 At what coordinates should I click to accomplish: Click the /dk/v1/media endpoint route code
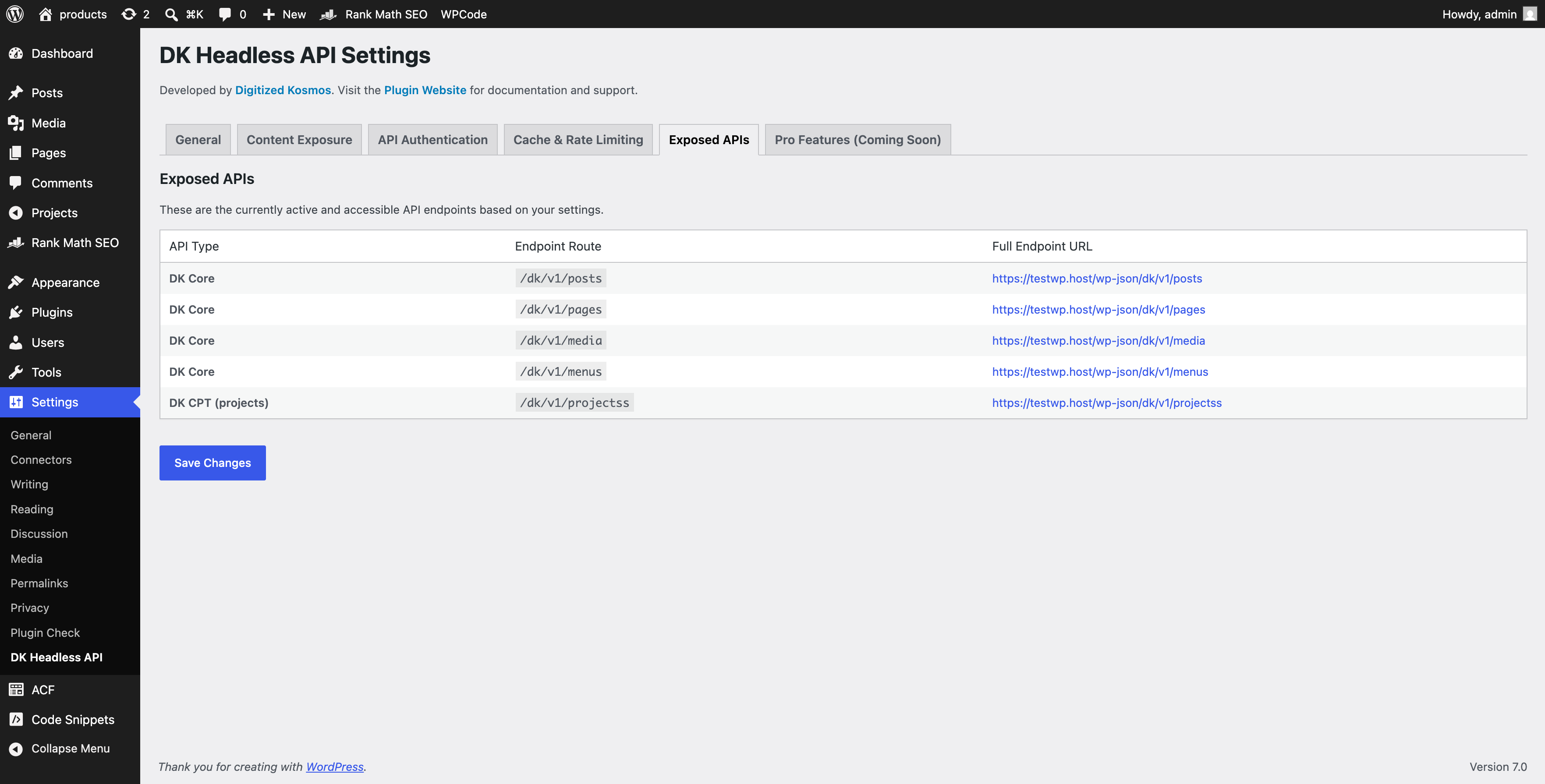(x=561, y=340)
